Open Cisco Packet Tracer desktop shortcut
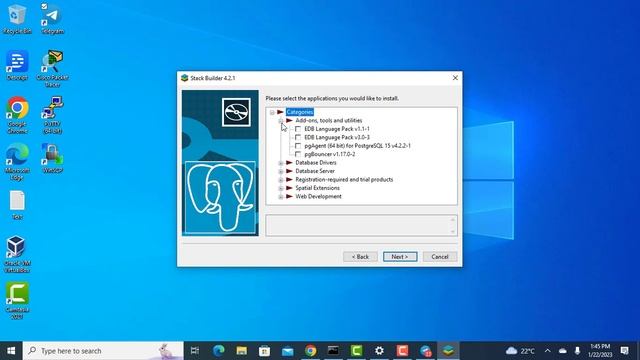The height and width of the screenshot is (360, 640). [x=52, y=69]
